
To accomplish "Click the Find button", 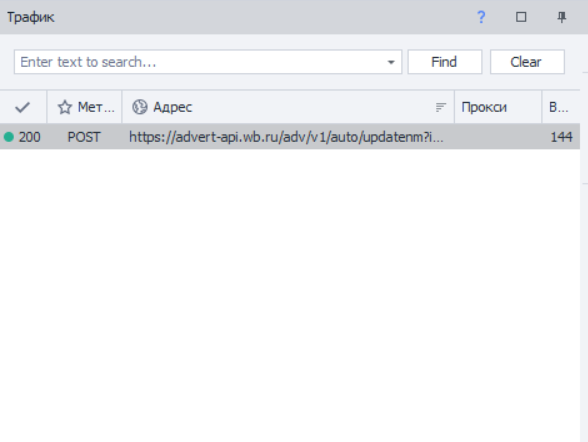I will [445, 62].
